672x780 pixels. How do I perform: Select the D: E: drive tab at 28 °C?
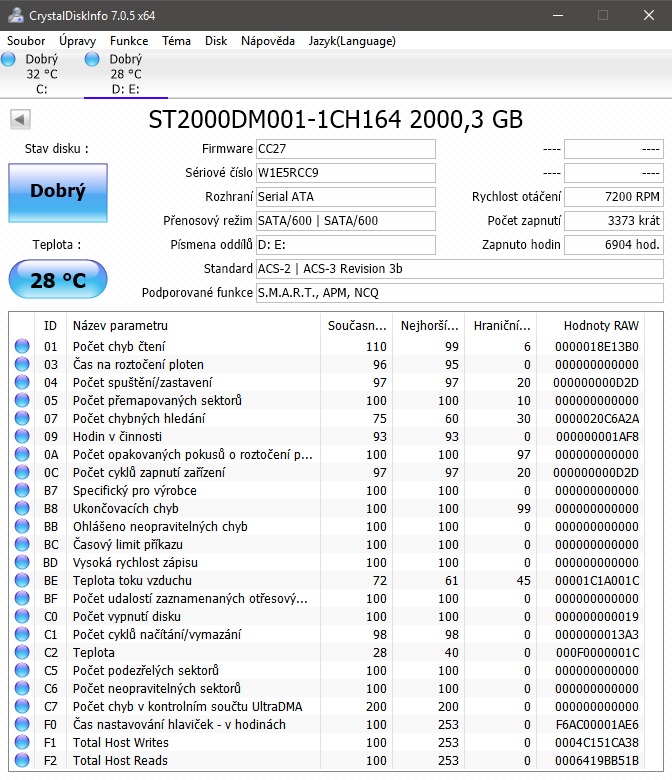click(x=126, y=74)
